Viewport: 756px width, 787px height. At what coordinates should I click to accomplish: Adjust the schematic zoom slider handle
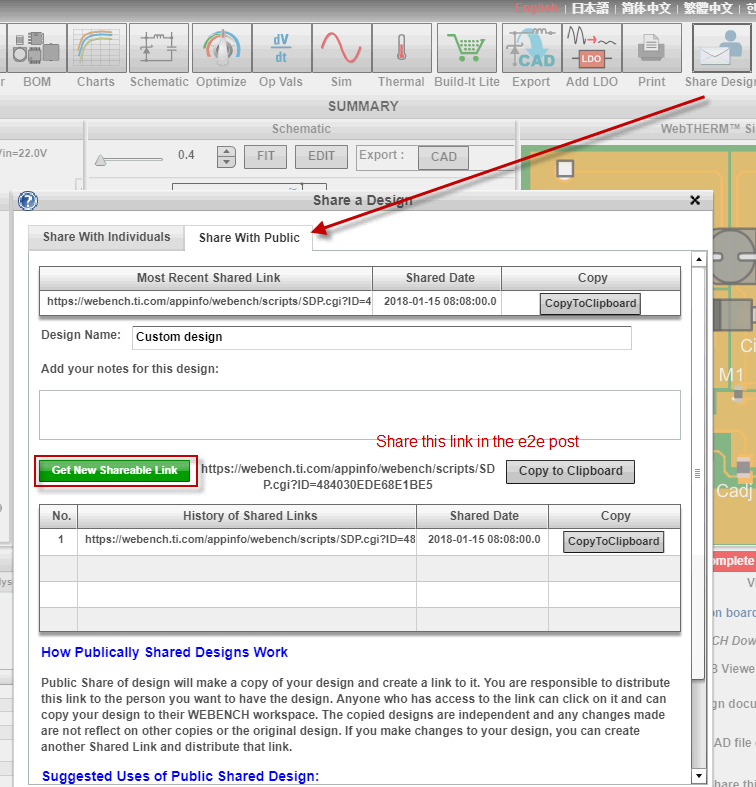click(100, 160)
